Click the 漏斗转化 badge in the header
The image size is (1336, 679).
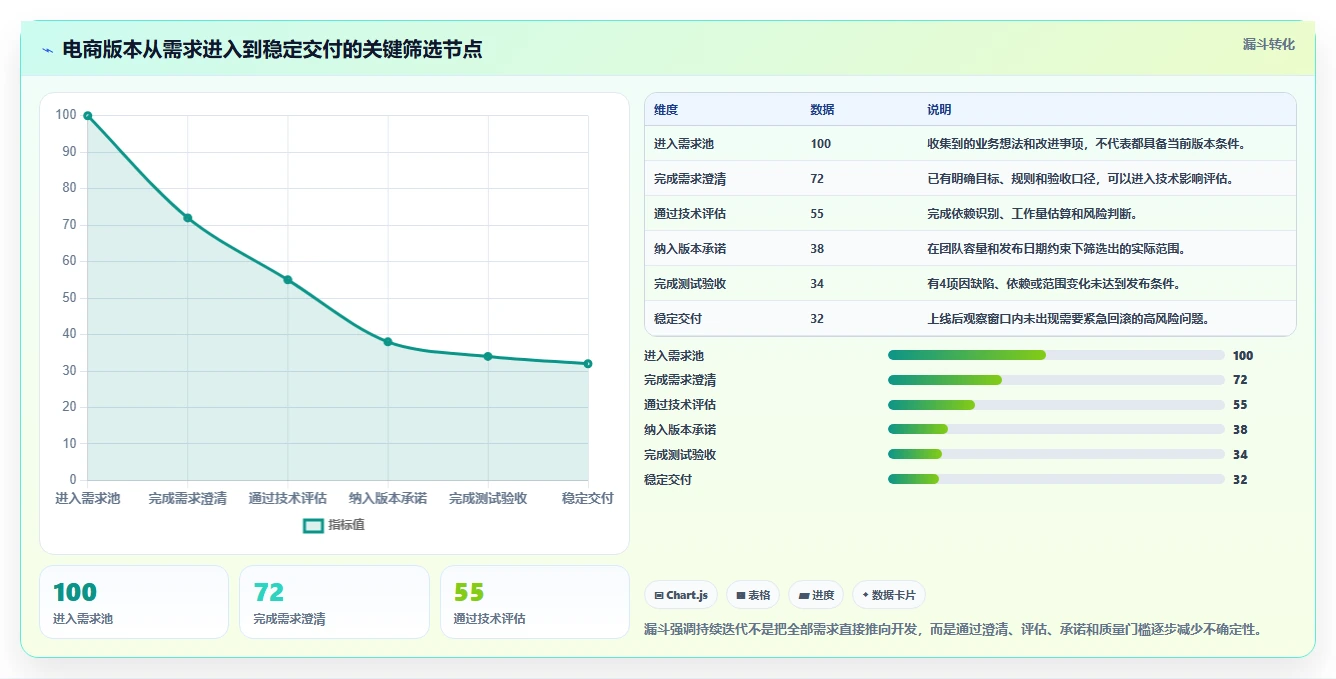pyautogui.click(x=1269, y=45)
